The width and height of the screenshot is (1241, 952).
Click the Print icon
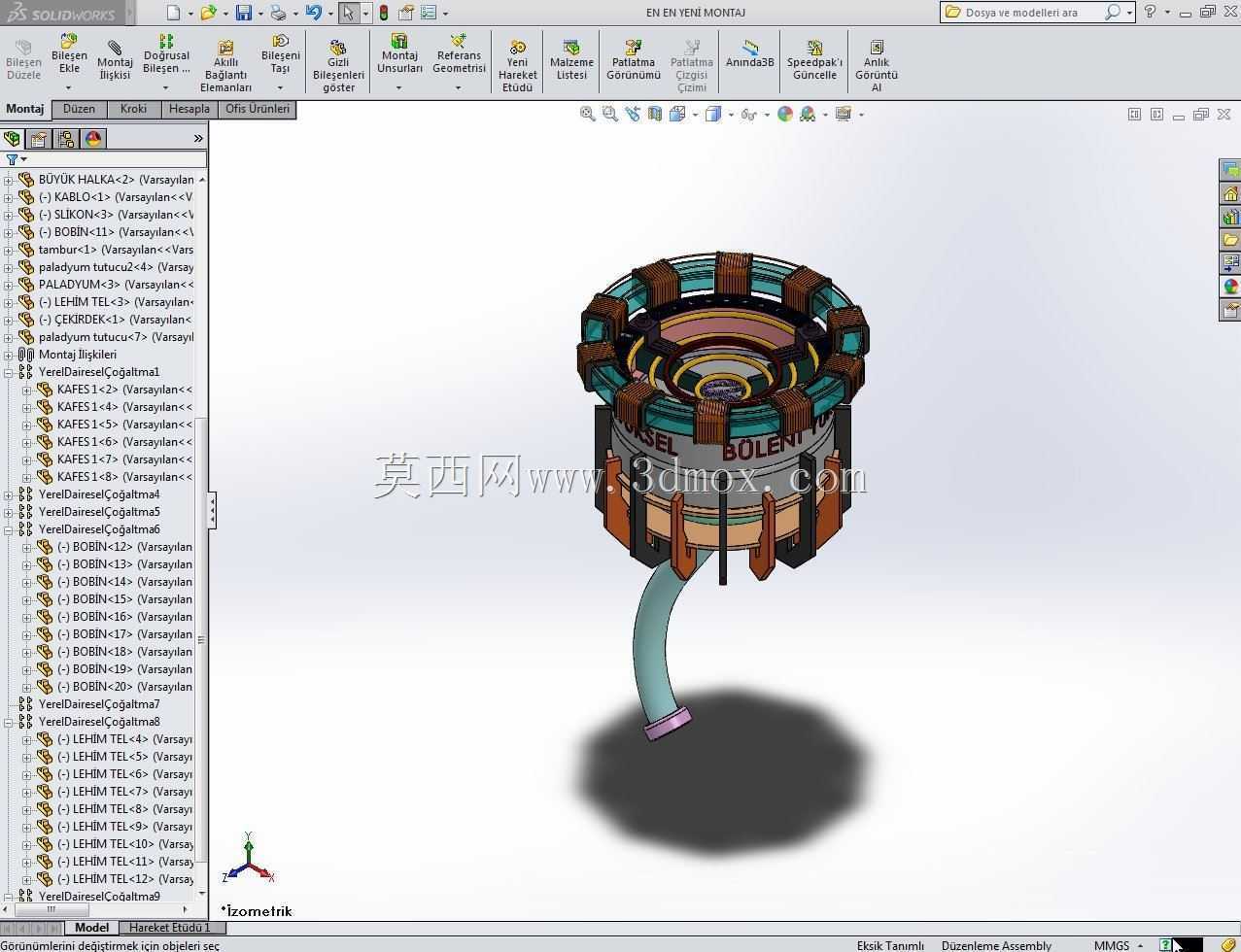point(279,13)
